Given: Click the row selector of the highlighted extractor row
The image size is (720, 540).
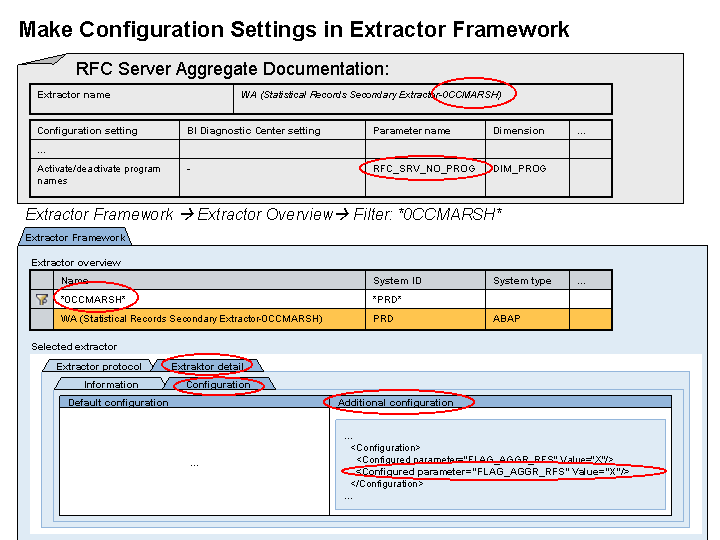Looking at the screenshot, I should coord(42,319).
